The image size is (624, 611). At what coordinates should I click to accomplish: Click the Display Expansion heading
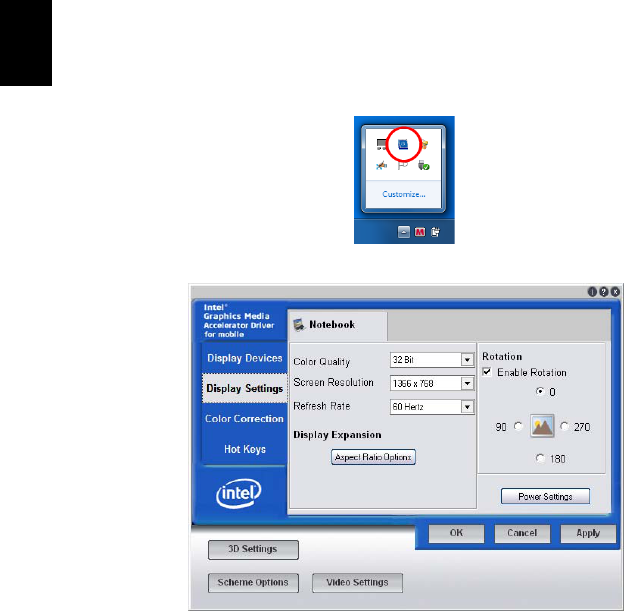click(337, 435)
